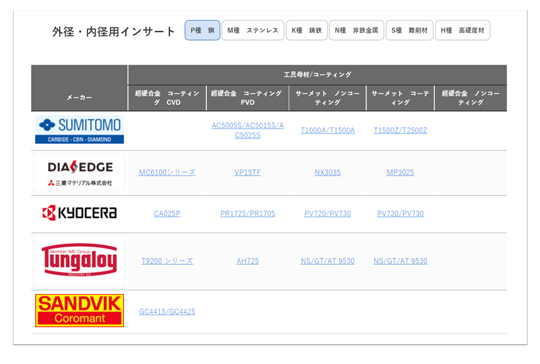
Task: Click the DIAEDGE Mitsubishi Materials logo
Action: point(80,173)
